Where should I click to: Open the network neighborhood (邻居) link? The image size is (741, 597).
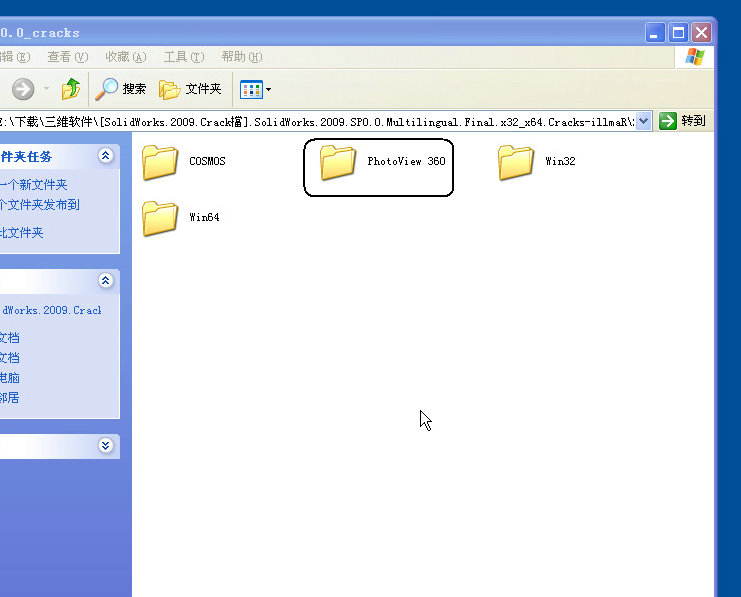pyautogui.click(x=10, y=398)
